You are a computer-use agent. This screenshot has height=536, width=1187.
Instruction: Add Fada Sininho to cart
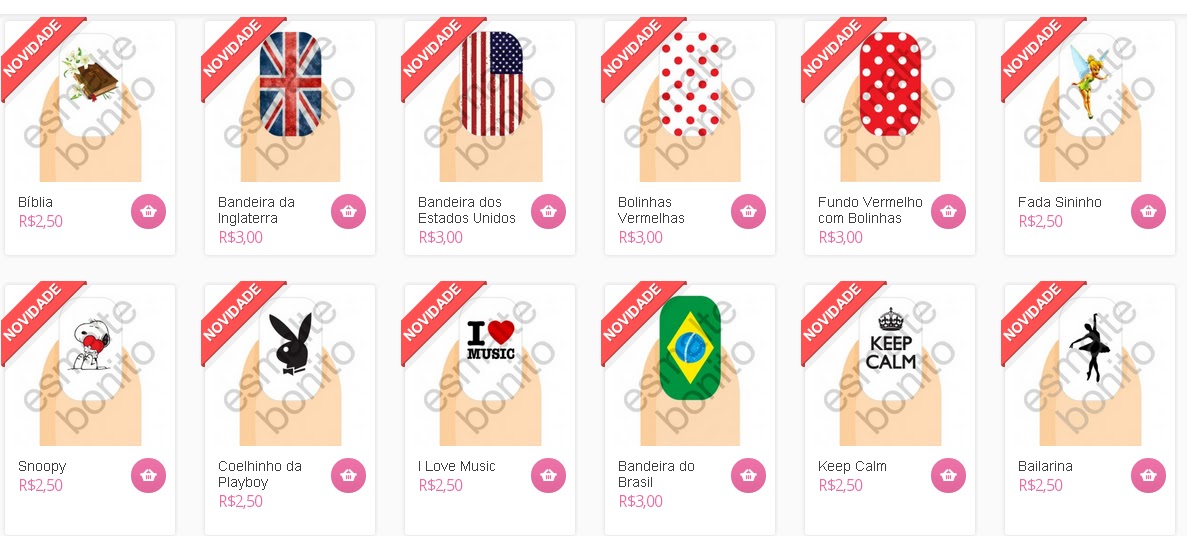pos(1148,211)
